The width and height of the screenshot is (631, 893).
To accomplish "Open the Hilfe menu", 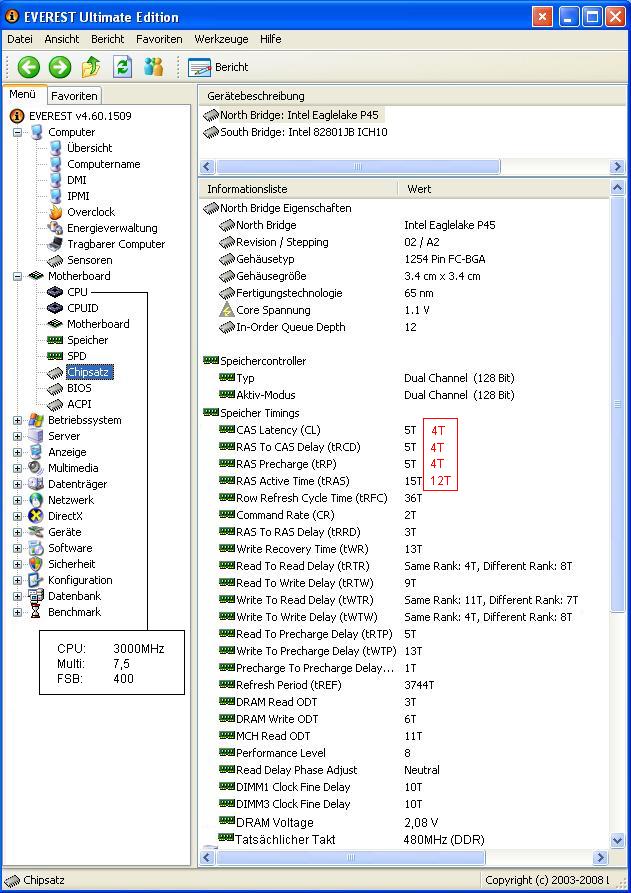I will coord(271,39).
